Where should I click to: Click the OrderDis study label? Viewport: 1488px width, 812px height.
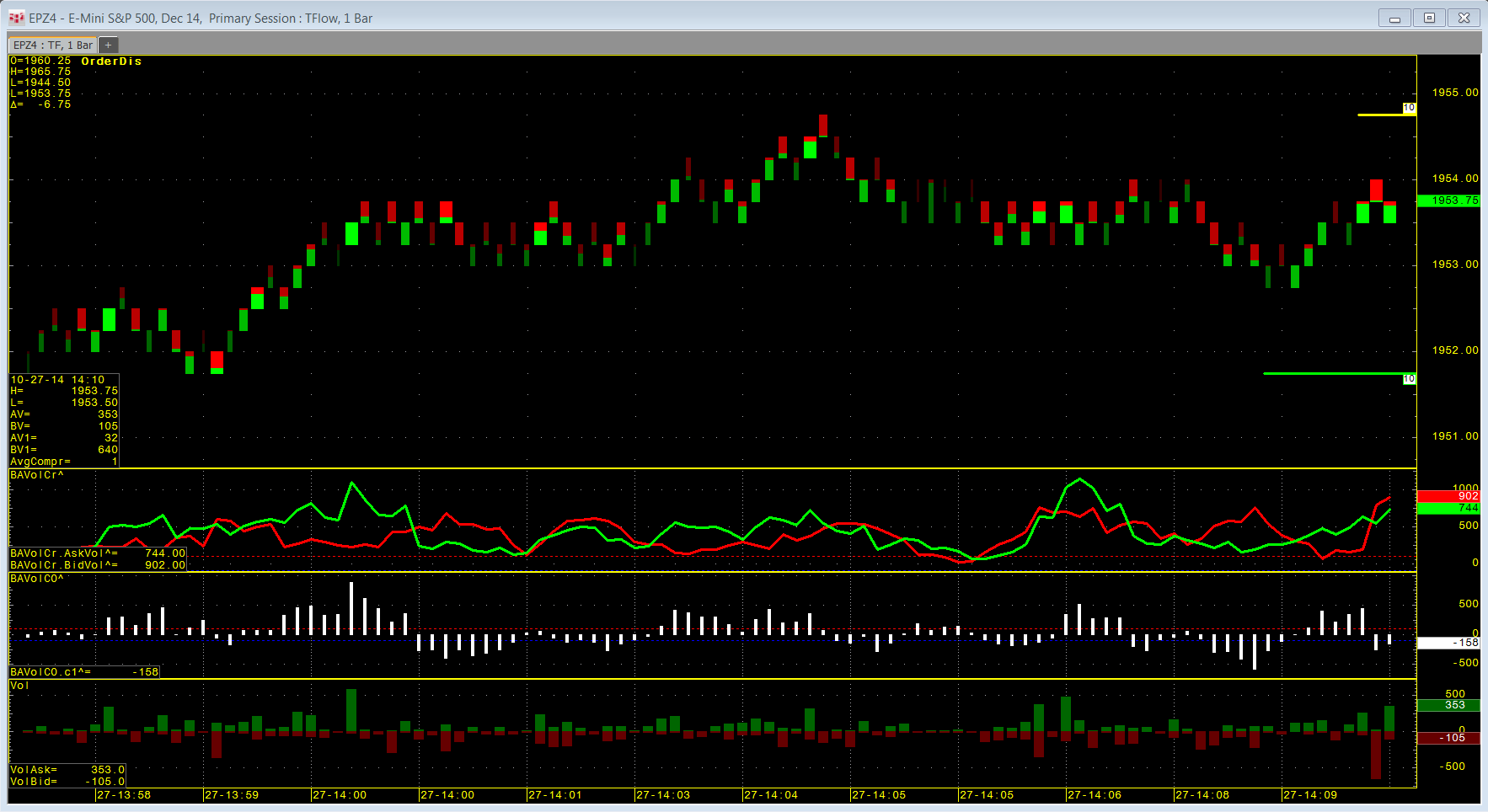coord(111,61)
